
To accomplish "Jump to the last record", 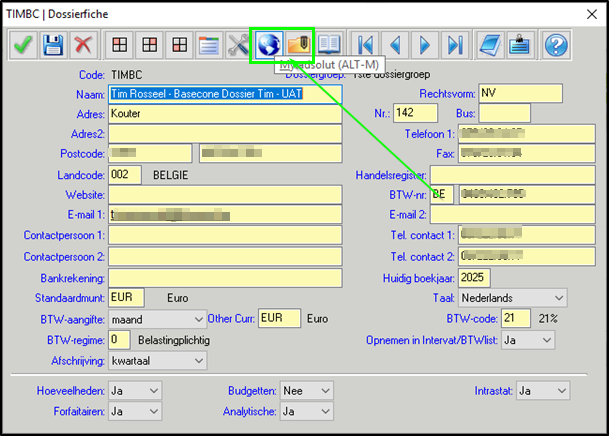I will click(456, 45).
